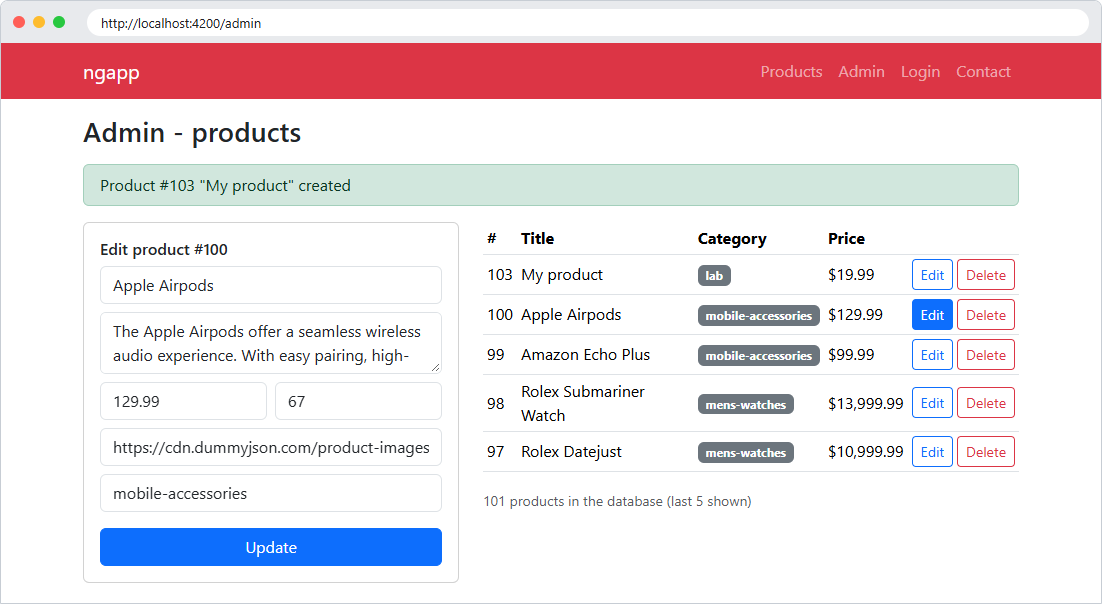
Task: Click the "Amazon Echo Plus" title cell
Action: click(585, 354)
